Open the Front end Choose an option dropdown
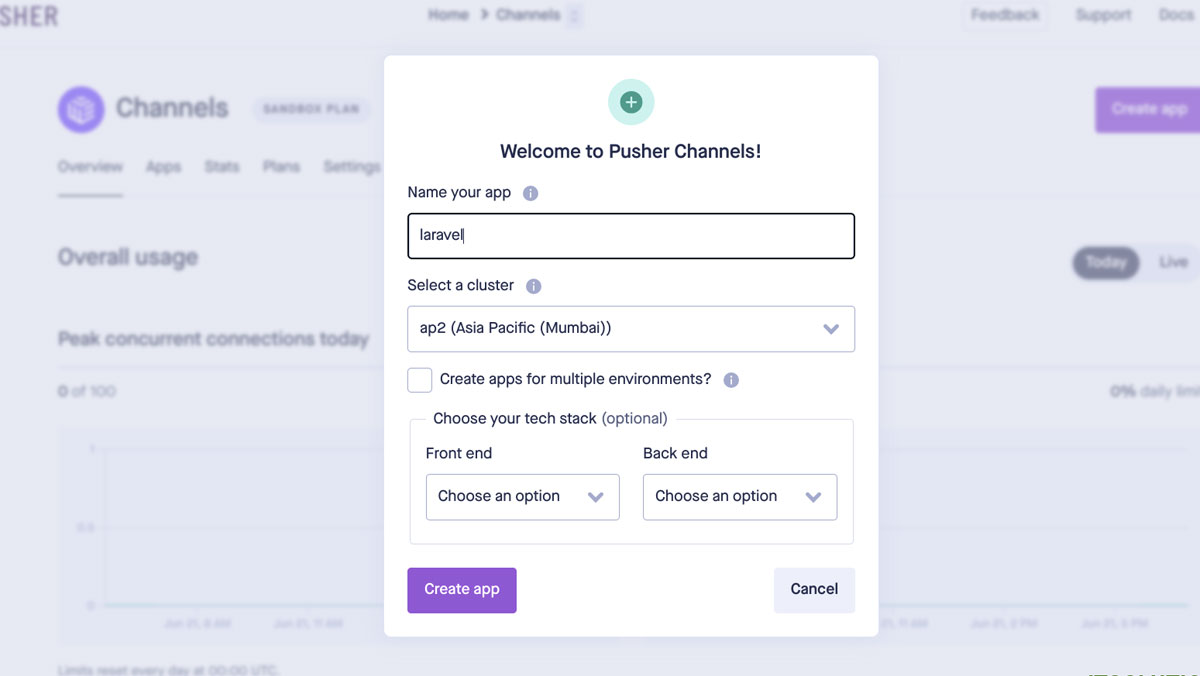 point(523,497)
